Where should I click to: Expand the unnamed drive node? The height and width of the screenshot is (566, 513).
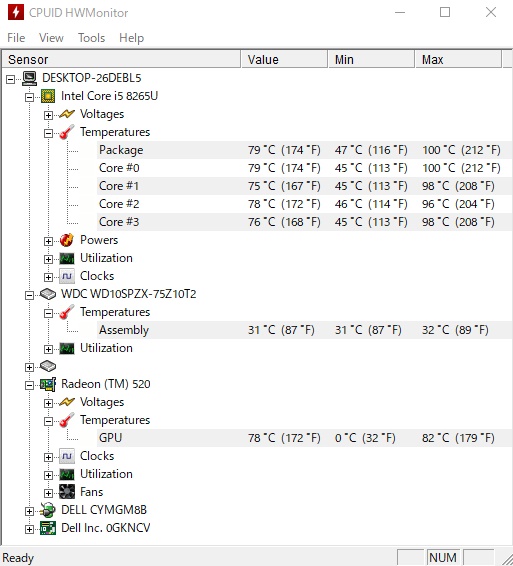pyautogui.click(x=29, y=367)
